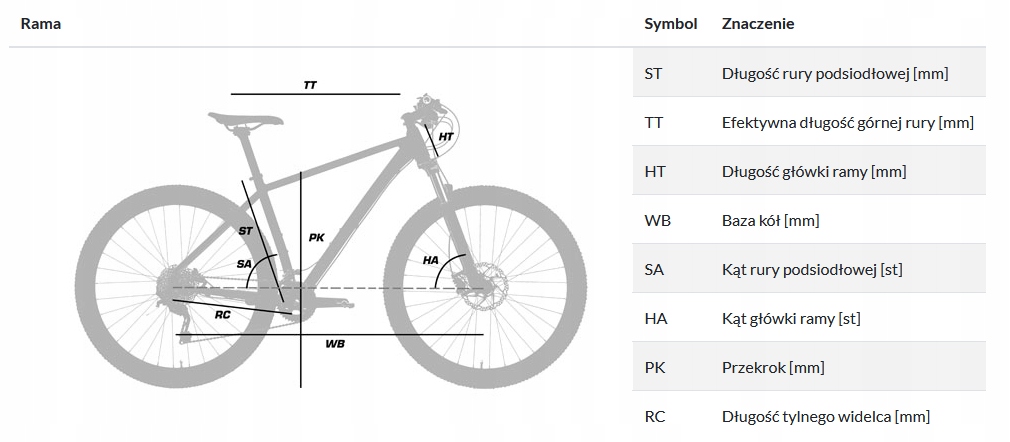Click the WB label under bike
The width and height of the screenshot is (1010, 442).
[335, 343]
